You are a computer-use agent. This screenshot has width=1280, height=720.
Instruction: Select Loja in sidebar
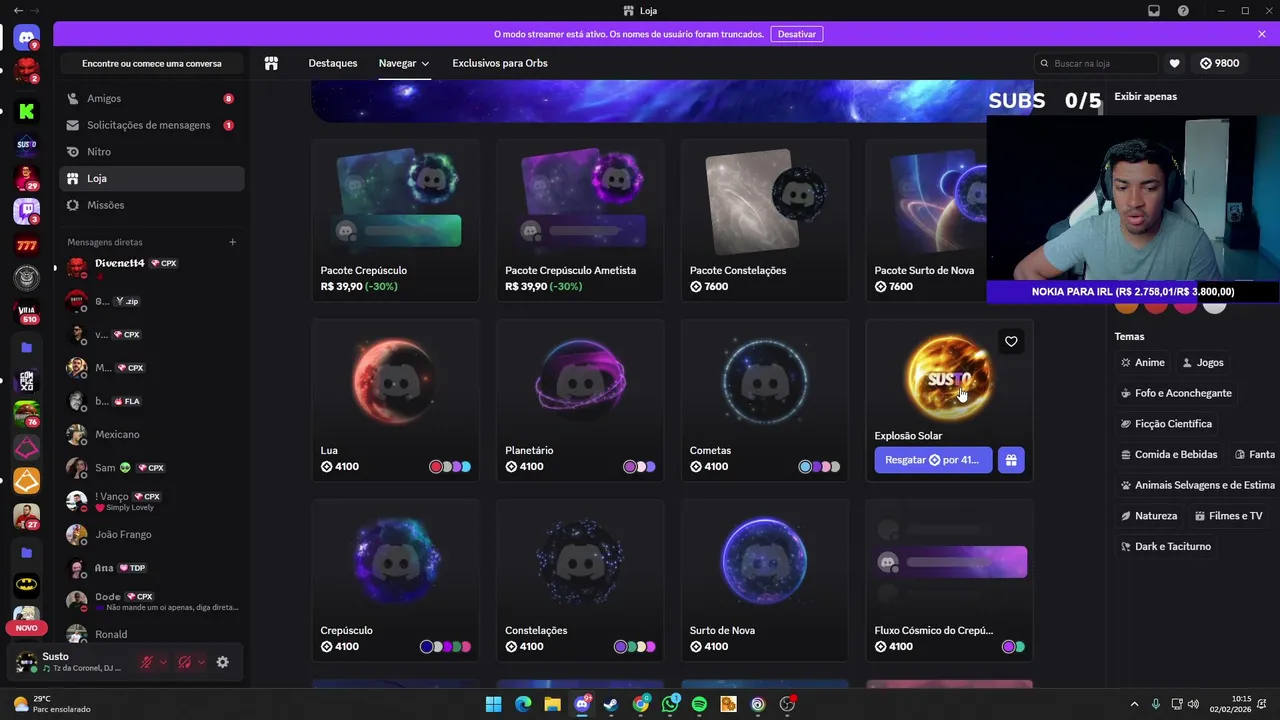click(152, 178)
